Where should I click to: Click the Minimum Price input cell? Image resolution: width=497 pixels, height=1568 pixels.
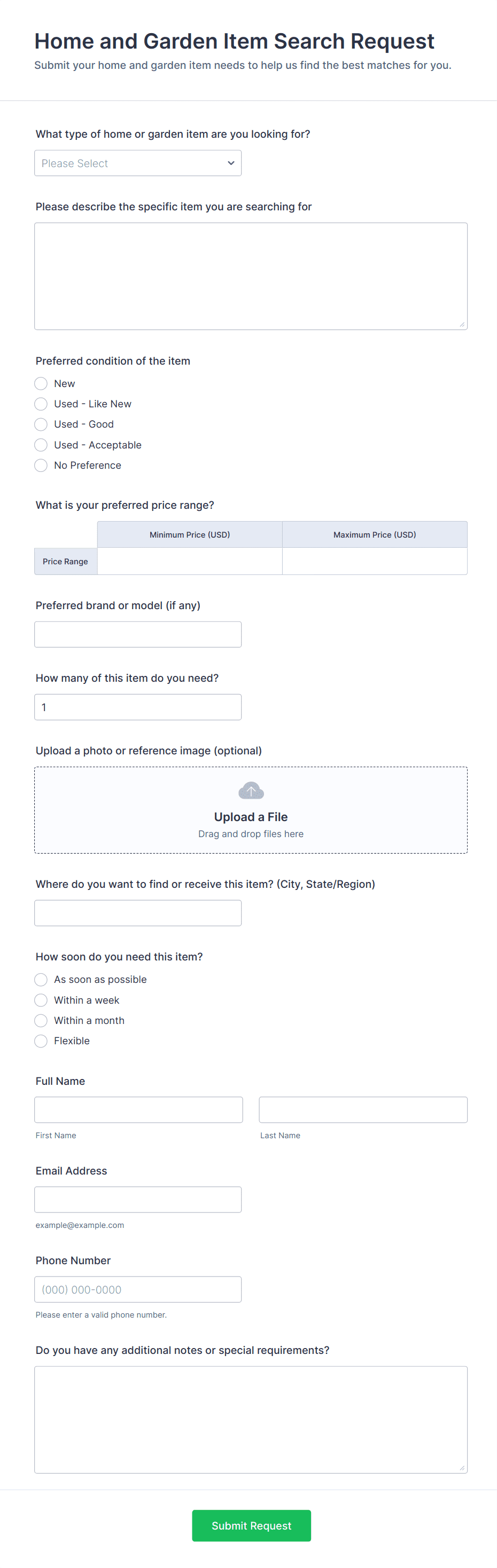pyautogui.click(x=189, y=561)
